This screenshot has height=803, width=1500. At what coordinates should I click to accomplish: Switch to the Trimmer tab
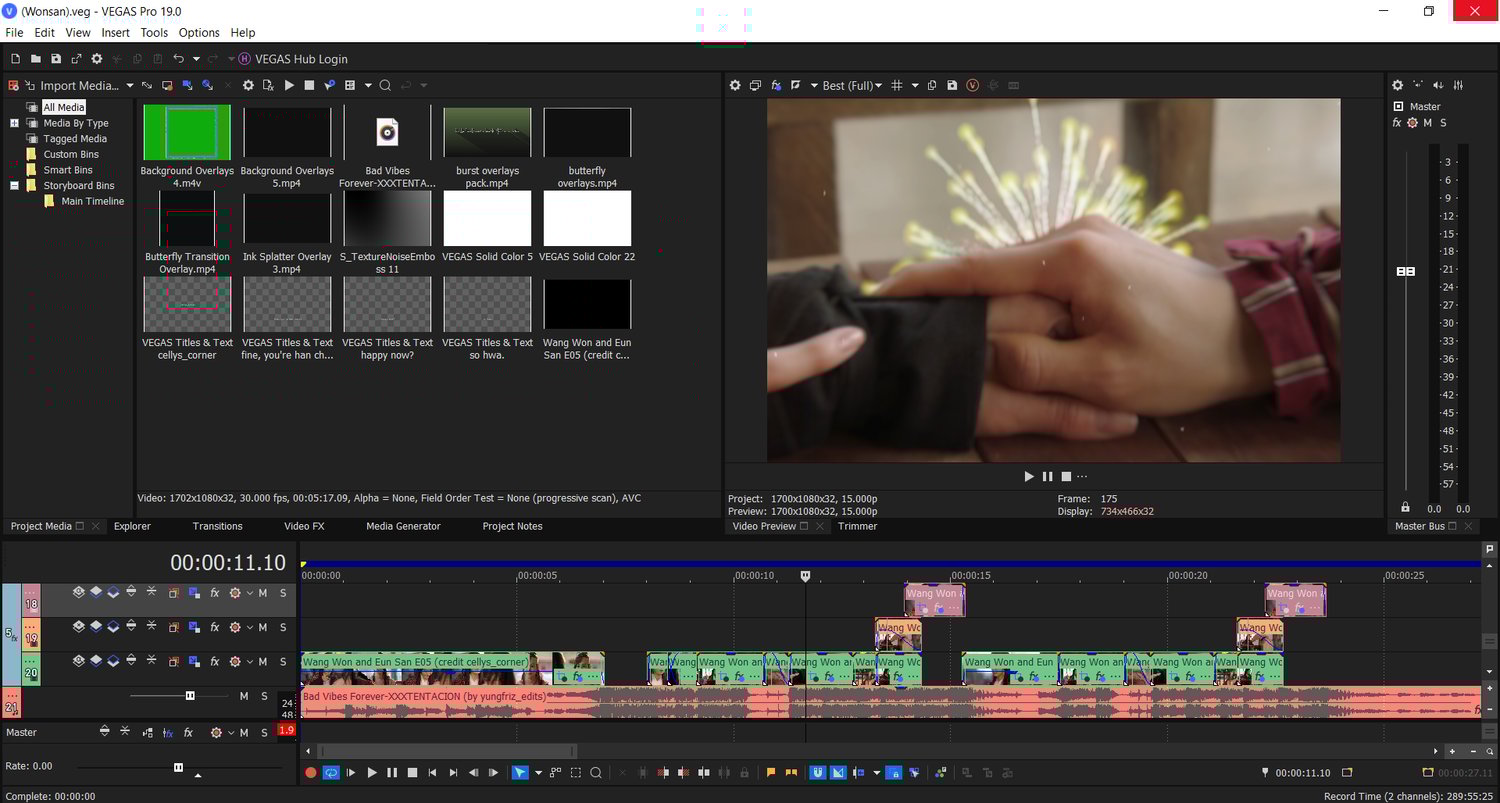point(857,526)
